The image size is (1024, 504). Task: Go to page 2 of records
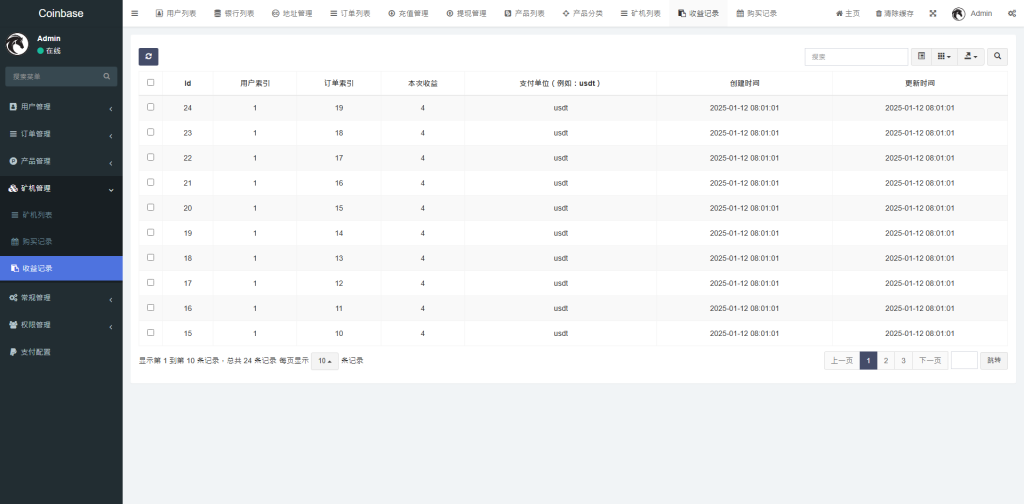click(885, 361)
